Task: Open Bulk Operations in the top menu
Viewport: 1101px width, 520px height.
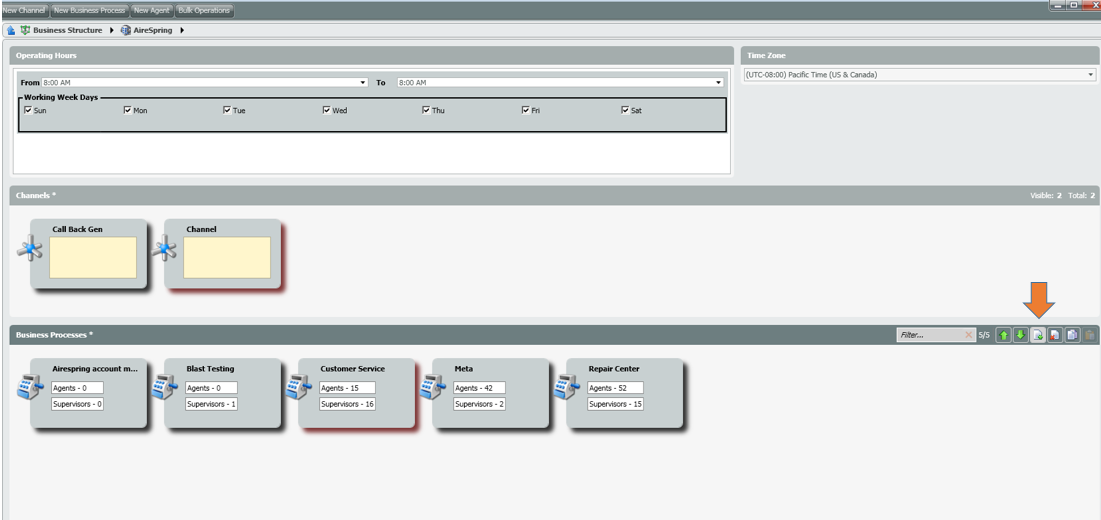Action: tap(204, 10)
